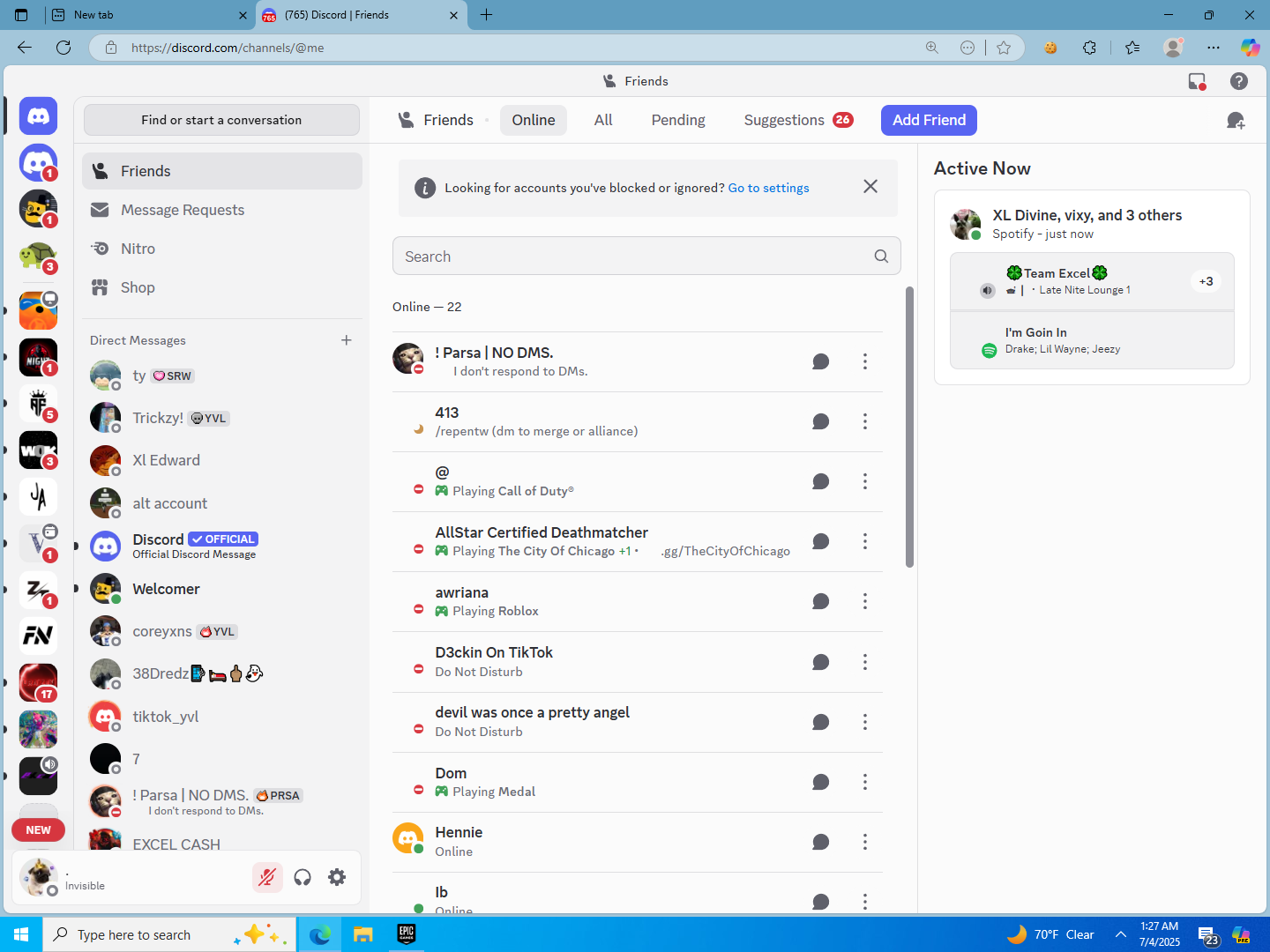Open Edge Settings and more menu
Image resolution: width=1270 pixels, height=952 pixels.
pyautogui.click(x=1214, y=48)
